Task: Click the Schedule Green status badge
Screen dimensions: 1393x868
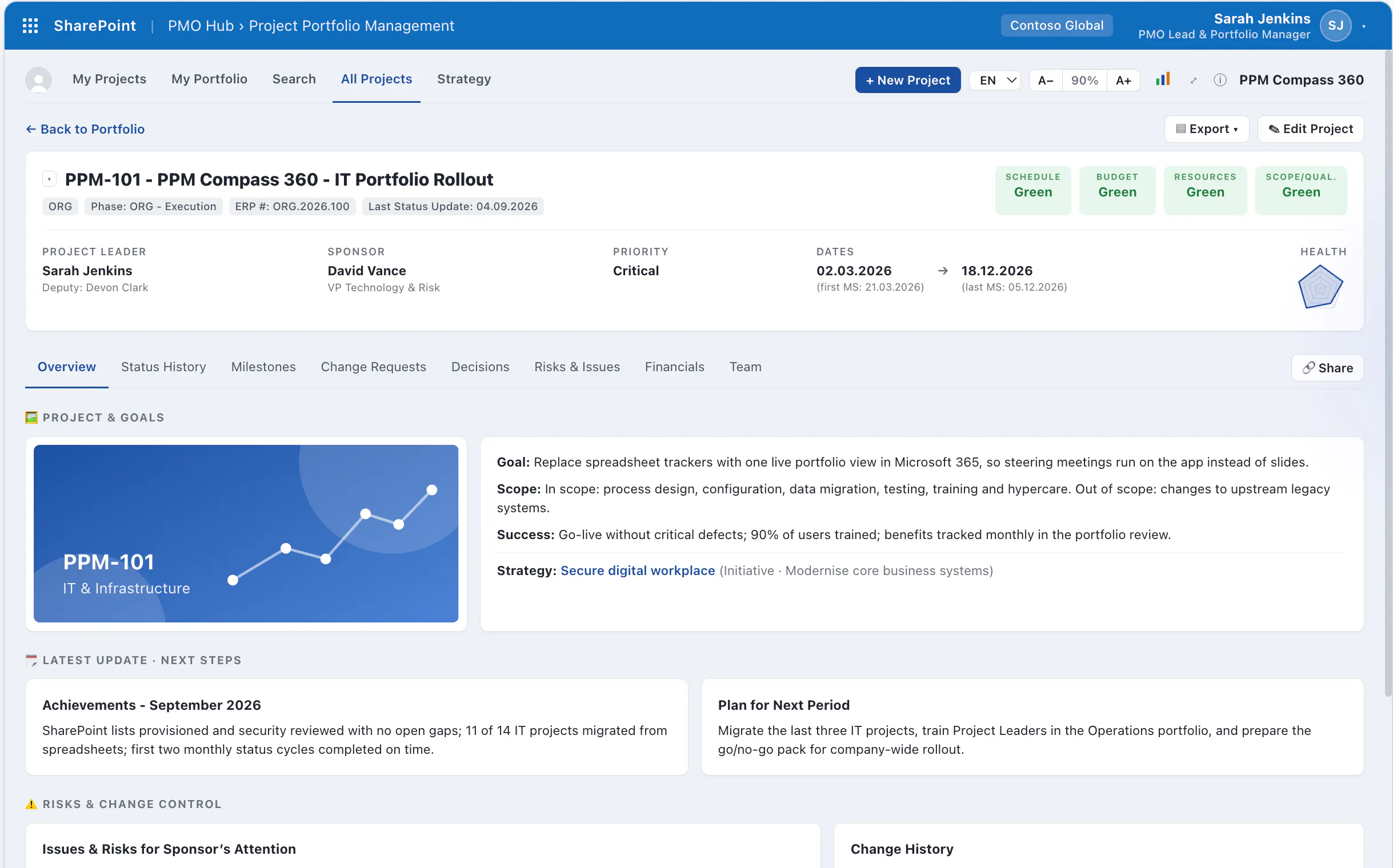Action: (x=1033, y=191)
